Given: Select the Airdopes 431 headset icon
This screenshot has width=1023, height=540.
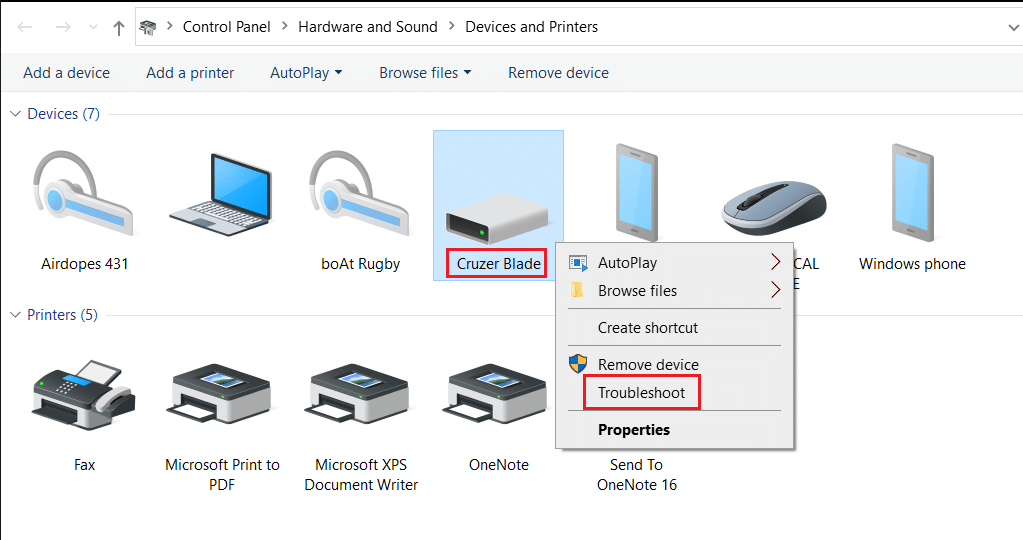Looking at the screenshot, I should coord(84,194).
